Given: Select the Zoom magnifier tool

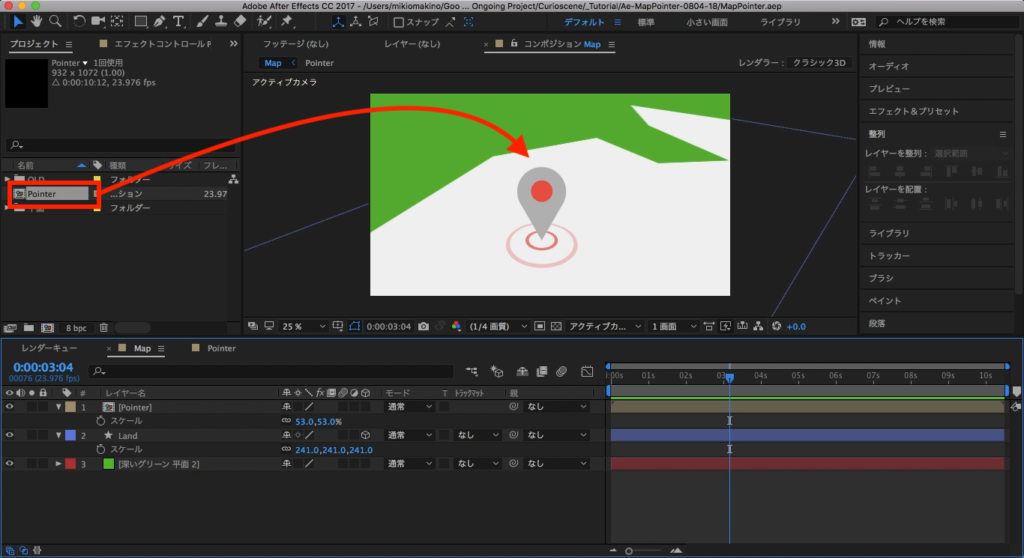Looking at the screenshot, I should 55,21.
